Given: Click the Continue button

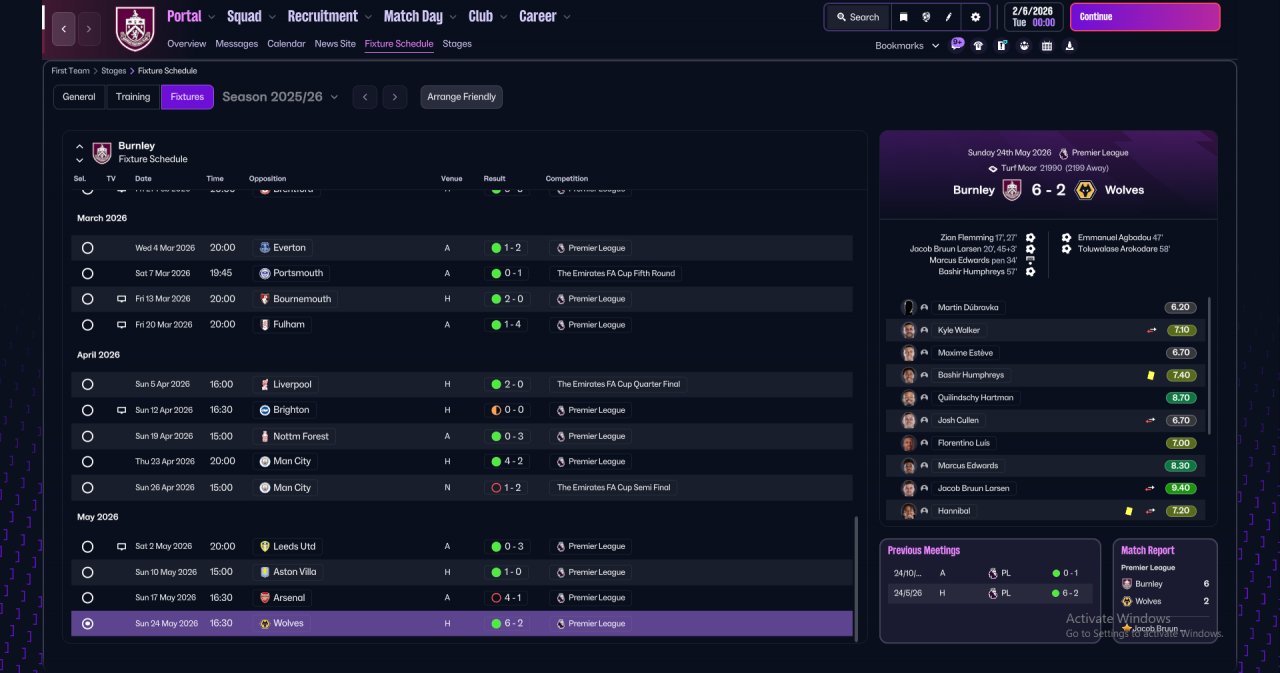Looking at the screenshot, I should (1145, 17).
